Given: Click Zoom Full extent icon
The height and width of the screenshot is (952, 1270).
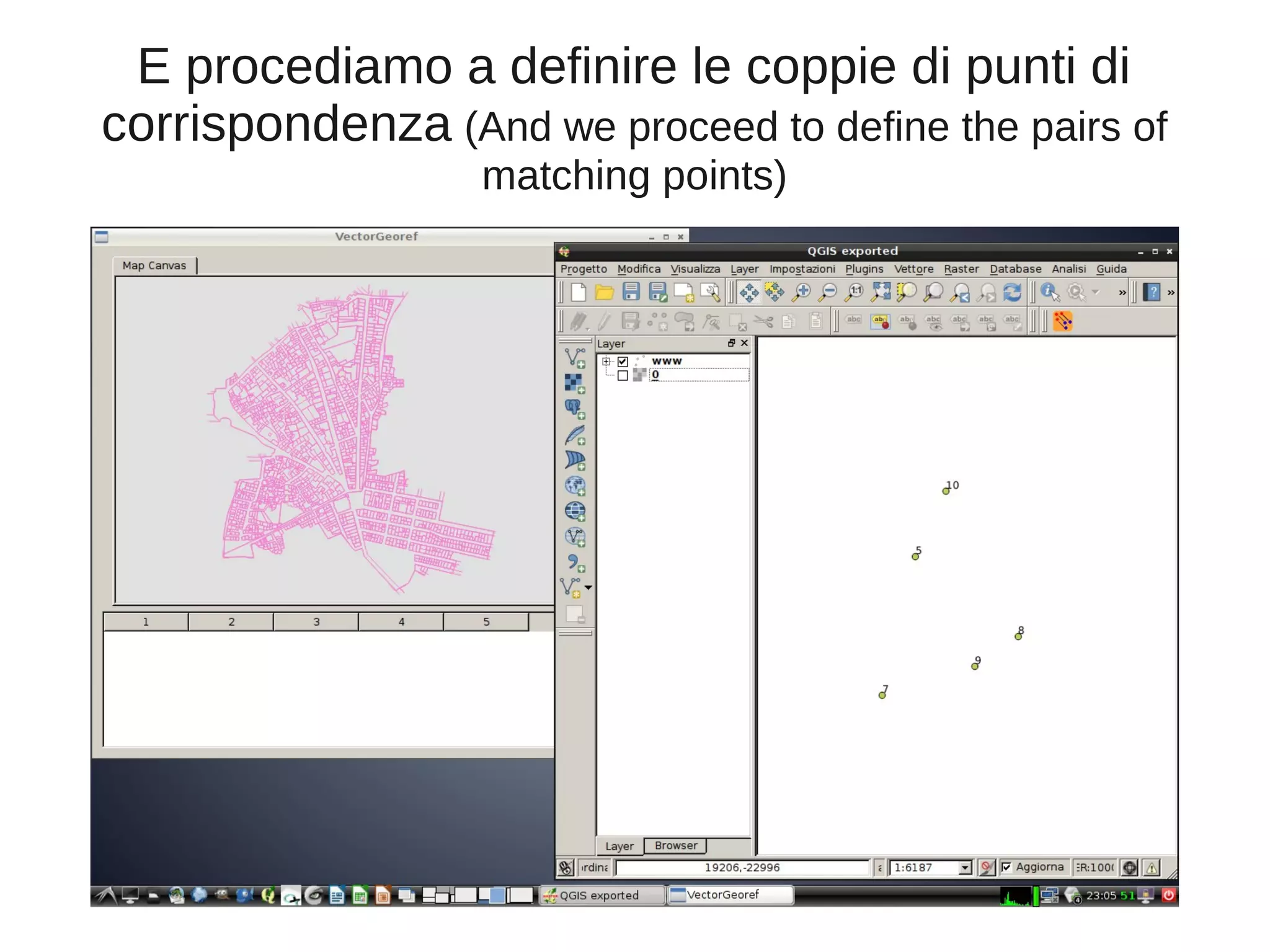Looking at the screenshot, I should [x=881, y=291].
